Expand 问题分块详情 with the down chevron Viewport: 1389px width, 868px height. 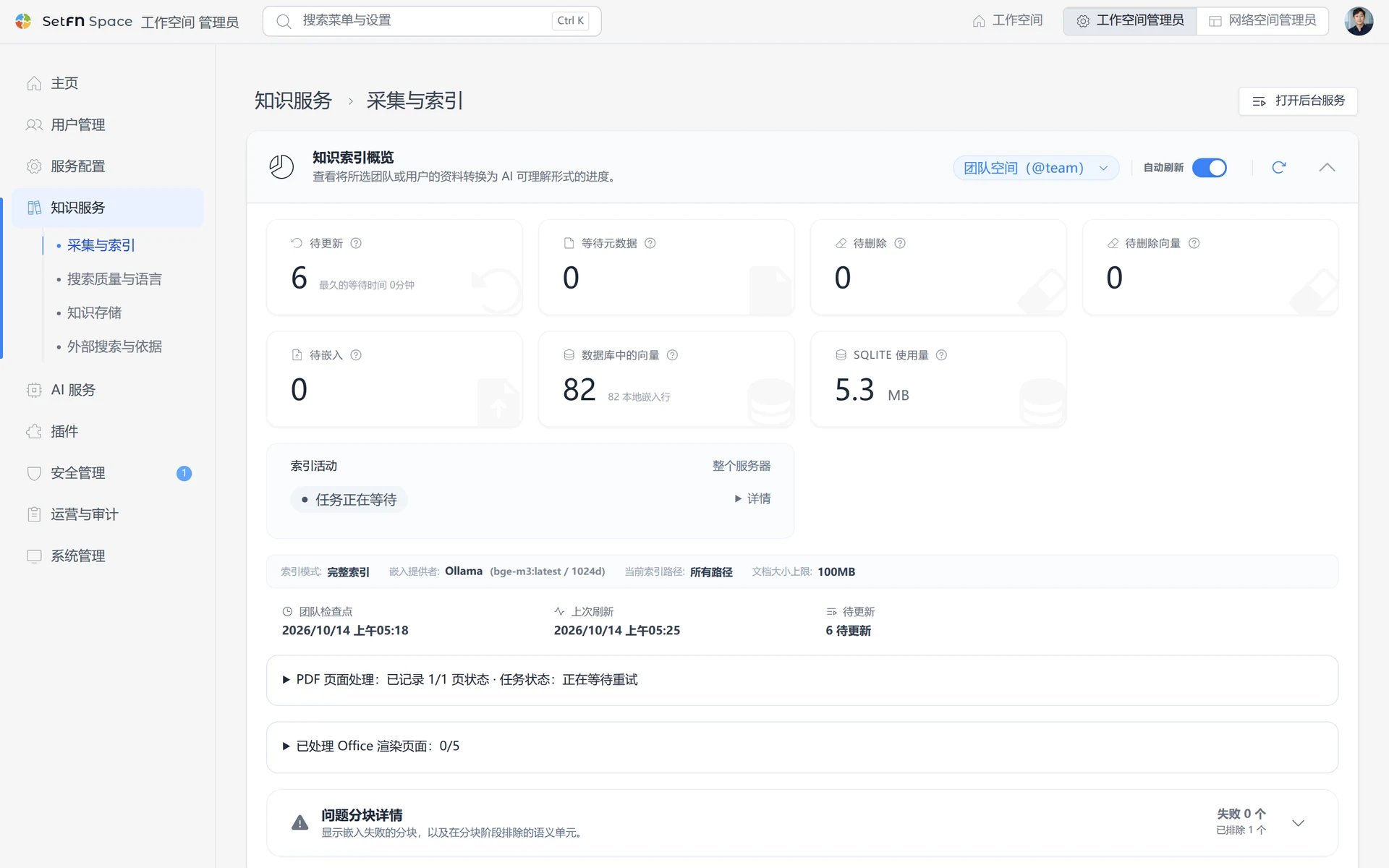(1298, 823)
